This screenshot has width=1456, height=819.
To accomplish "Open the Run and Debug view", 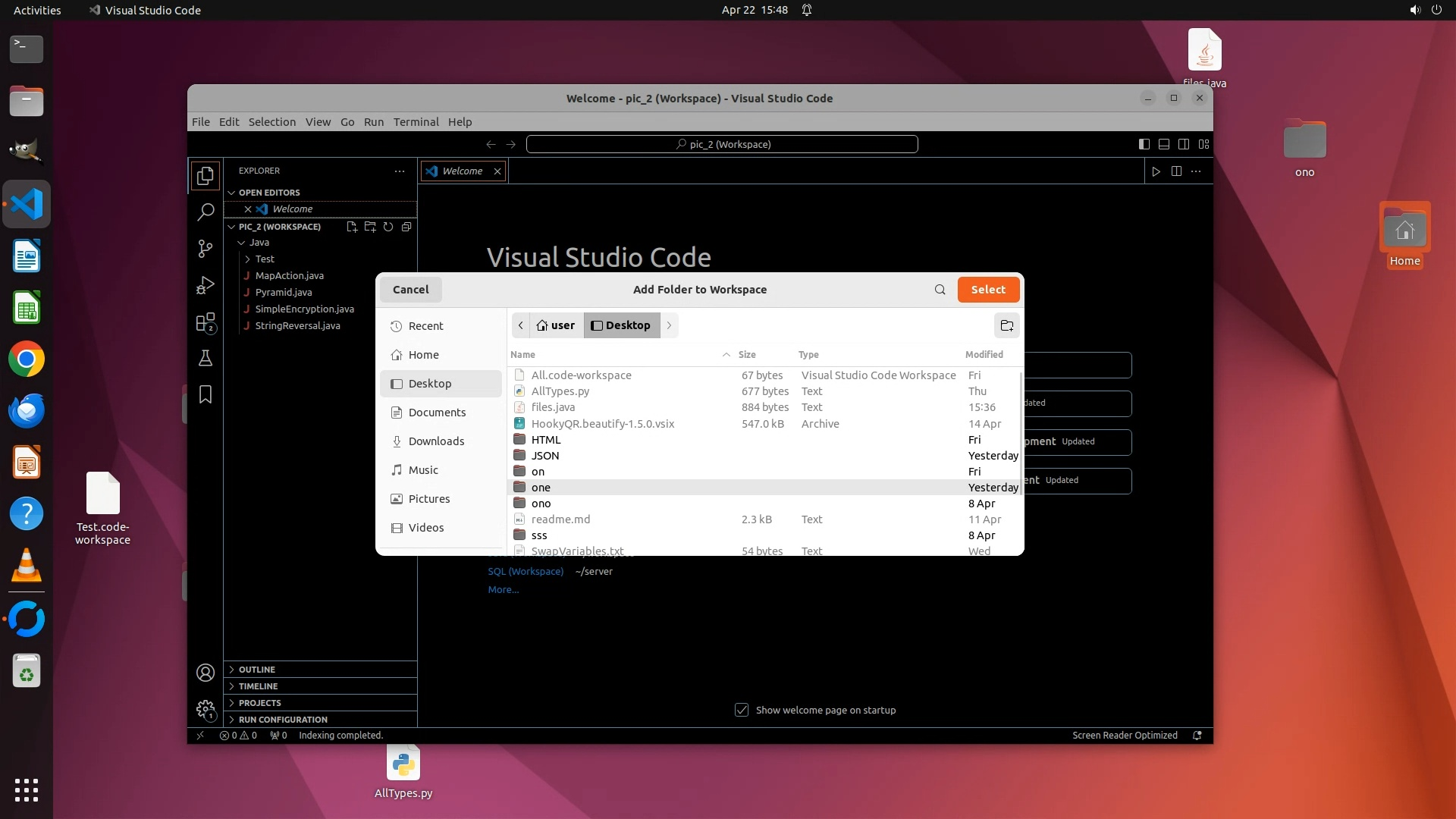I will pyautogui.click(x=205, y=285).
